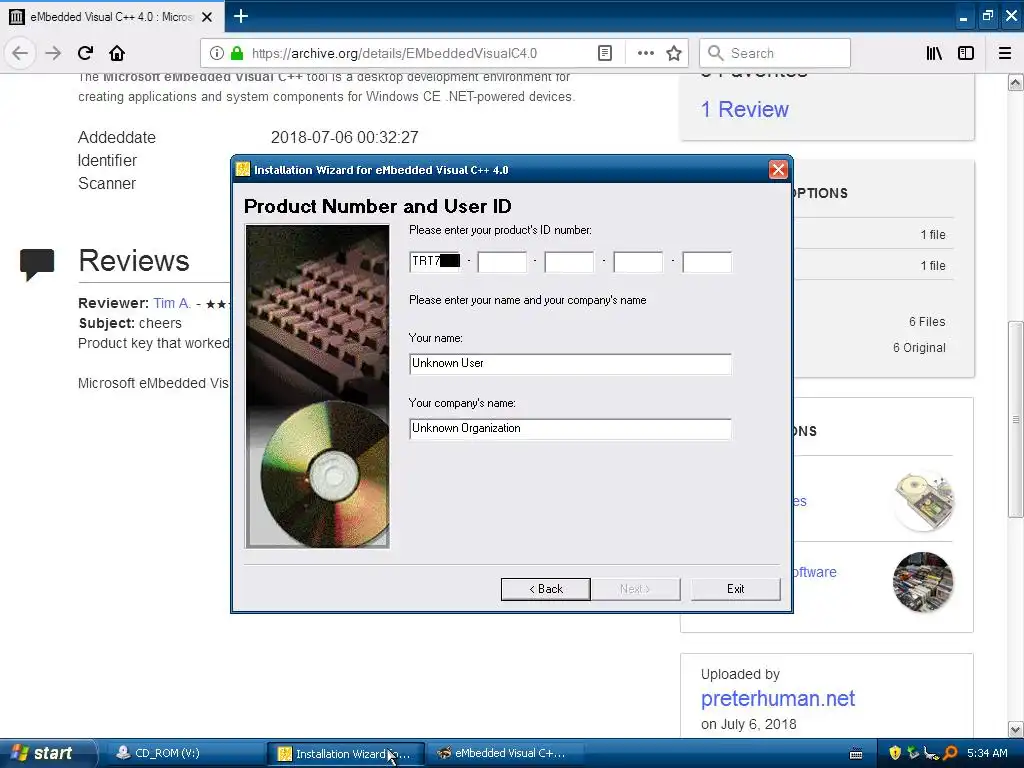1024x768 pixels.
Task: Click the on-screen keyboard tray icon
Action: (856, 754)
